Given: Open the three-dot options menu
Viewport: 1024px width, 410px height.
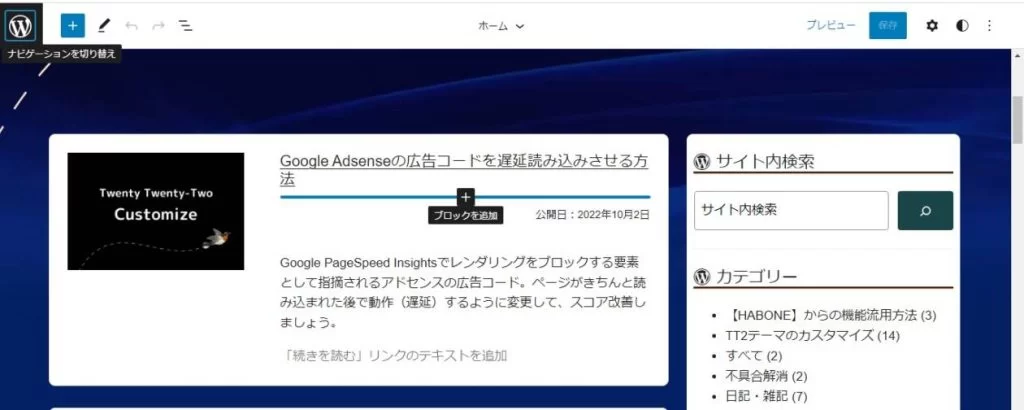Looking at the screenshot, I should pos(989,25).
